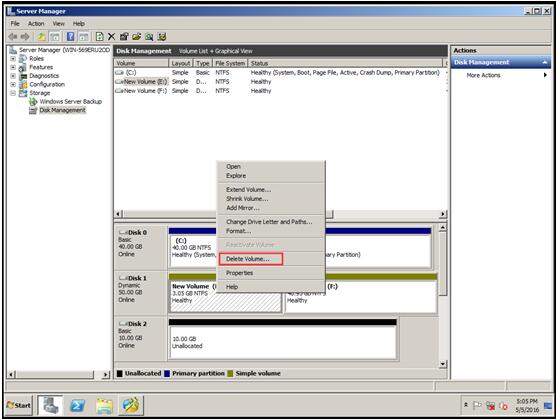556x420 pixels.
Task: Click the Features icon in tree
Action: [23, 67]
